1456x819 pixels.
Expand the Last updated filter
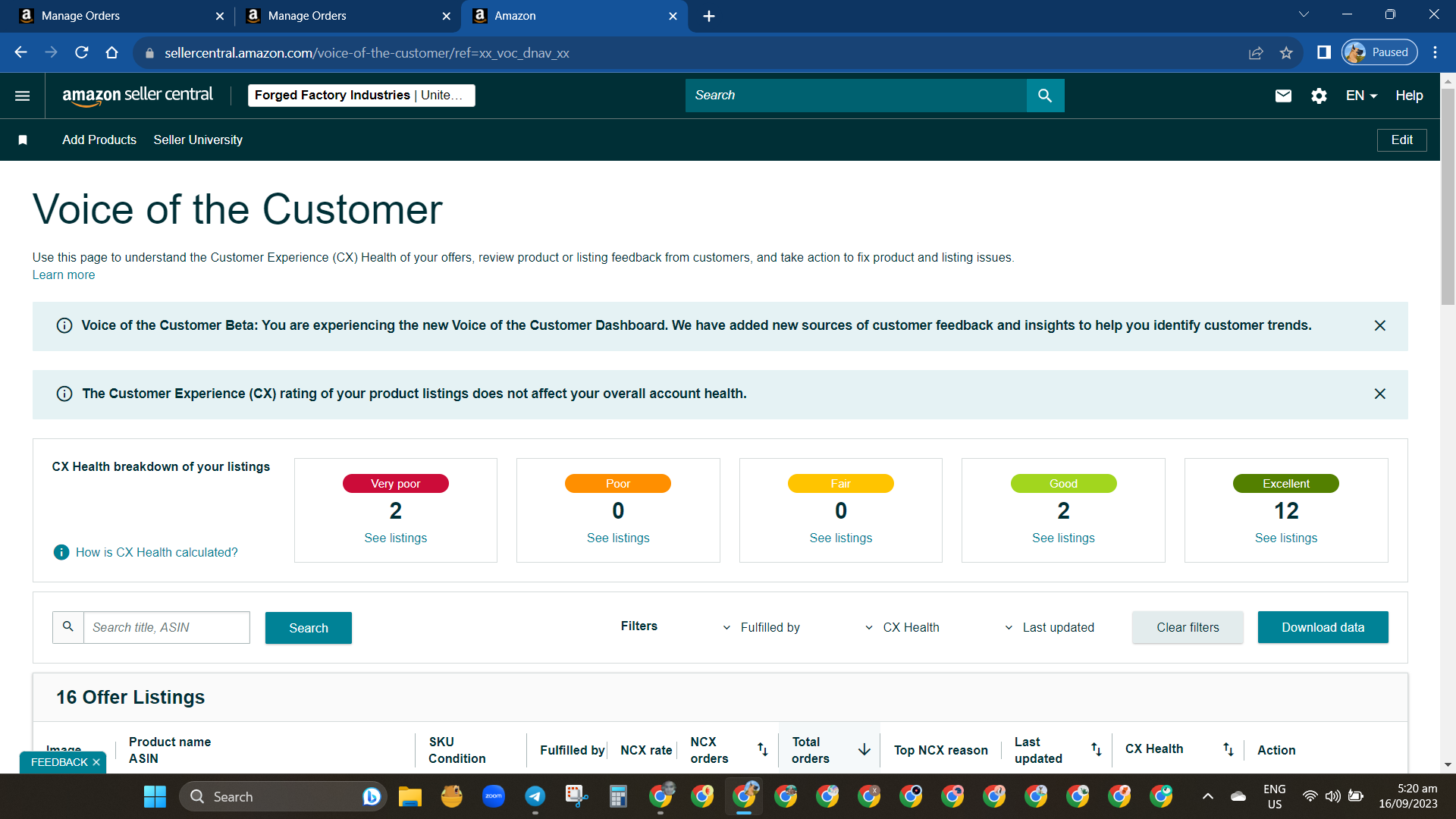[x=1049, y=627]
